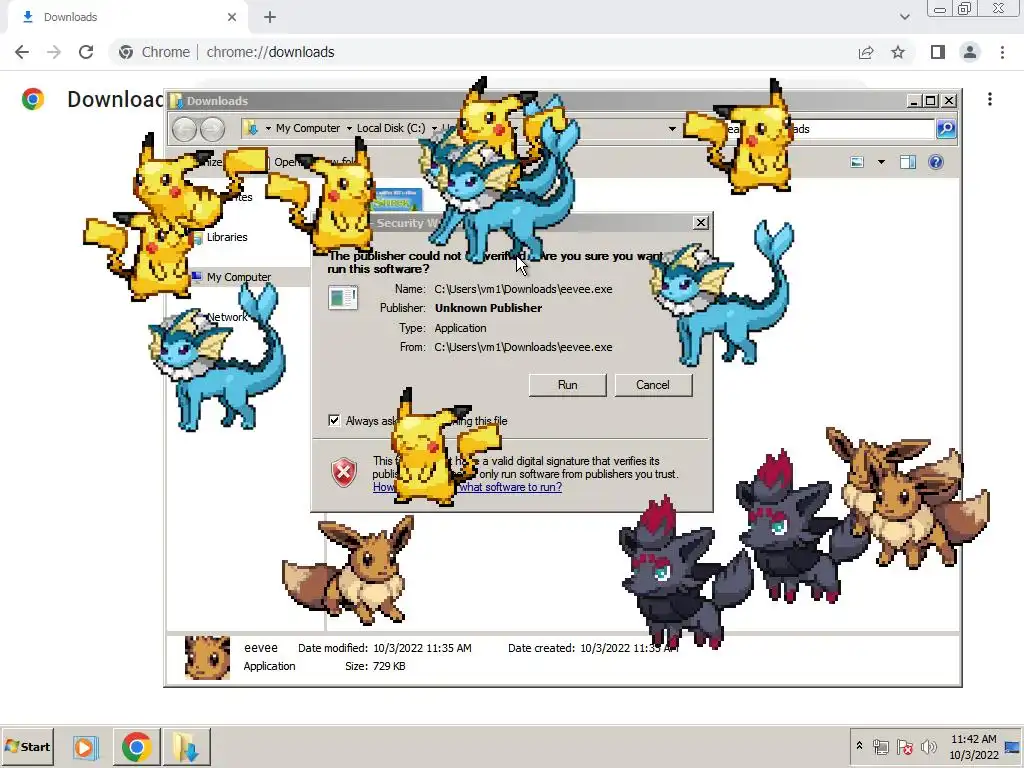Open the Explorer folder taskbar icon

pyautogui.click(x=186, y=746)
